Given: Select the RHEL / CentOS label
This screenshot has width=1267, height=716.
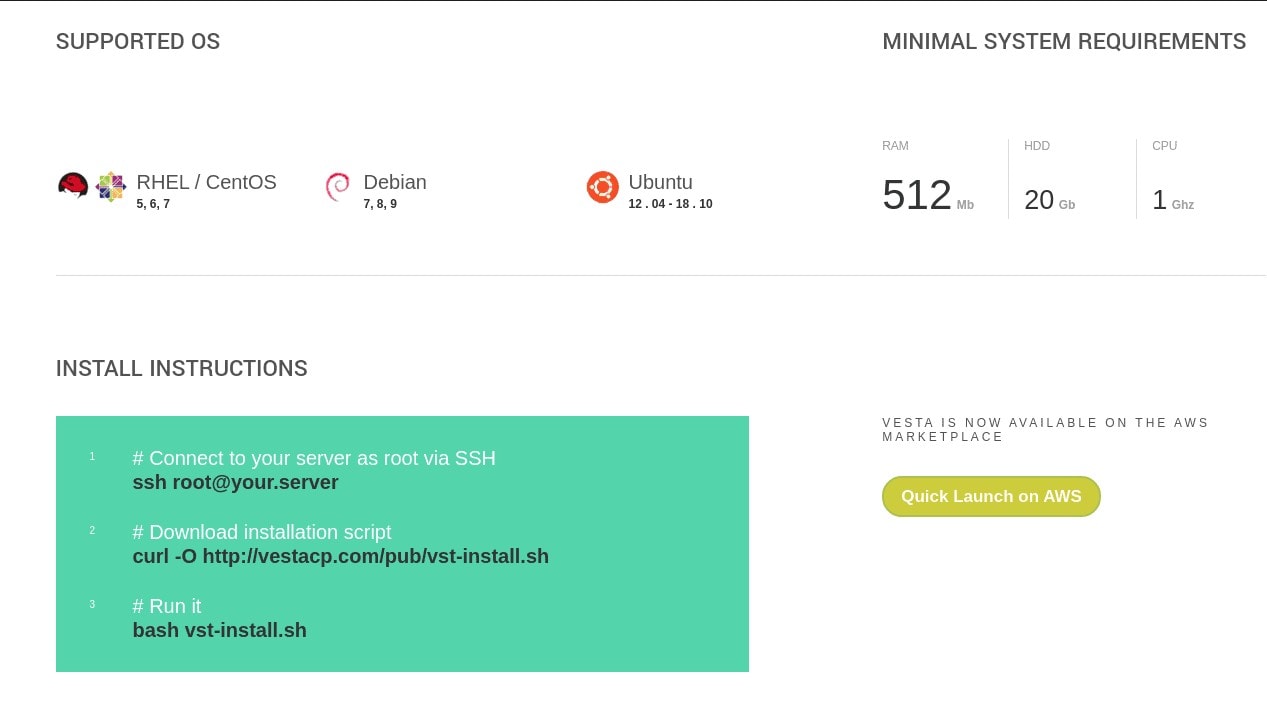Looking at the screenshot, I should click(x=207, y=182).
